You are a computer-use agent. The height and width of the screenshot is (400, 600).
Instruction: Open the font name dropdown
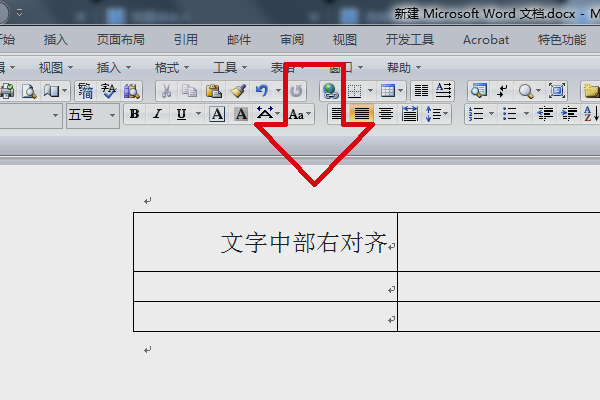[x=55, y=115]
